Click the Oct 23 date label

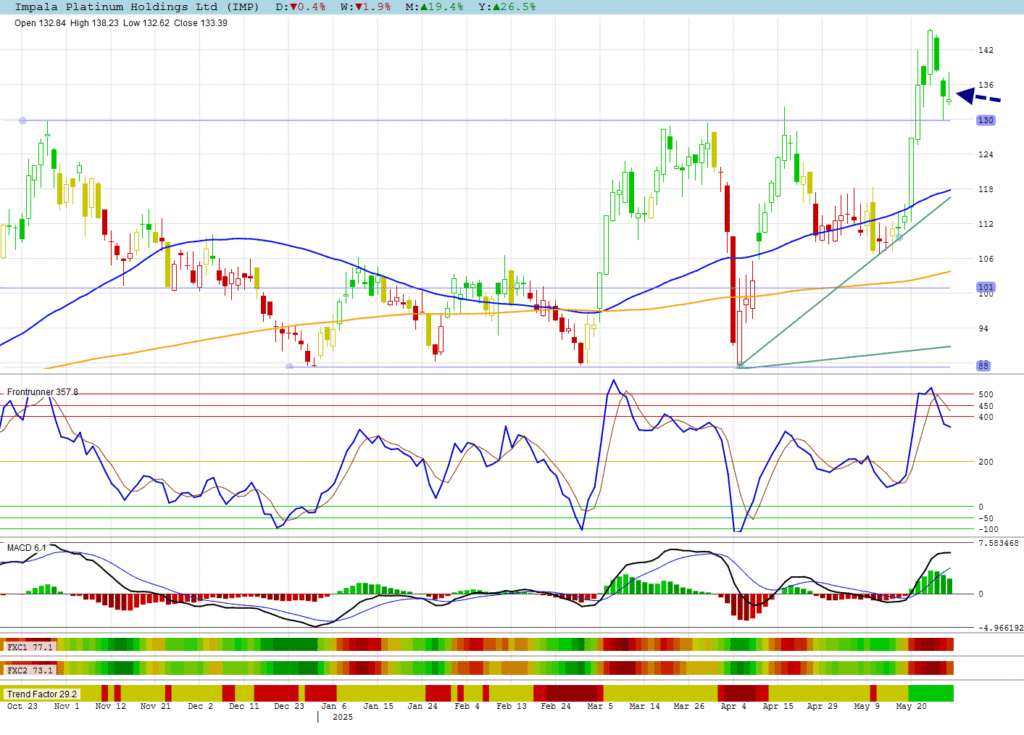coord(22,706)
